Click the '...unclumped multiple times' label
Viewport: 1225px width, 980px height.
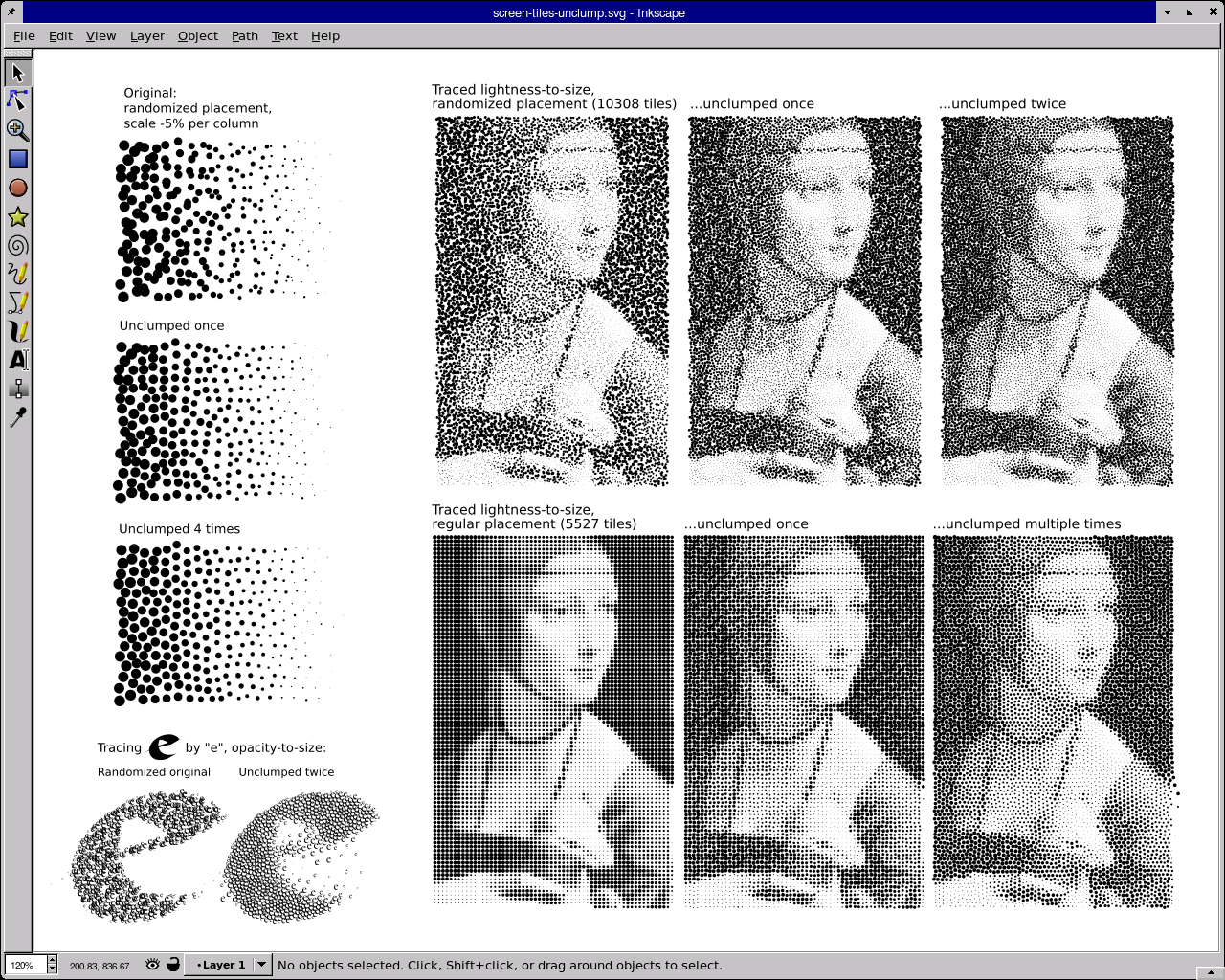1027,523
